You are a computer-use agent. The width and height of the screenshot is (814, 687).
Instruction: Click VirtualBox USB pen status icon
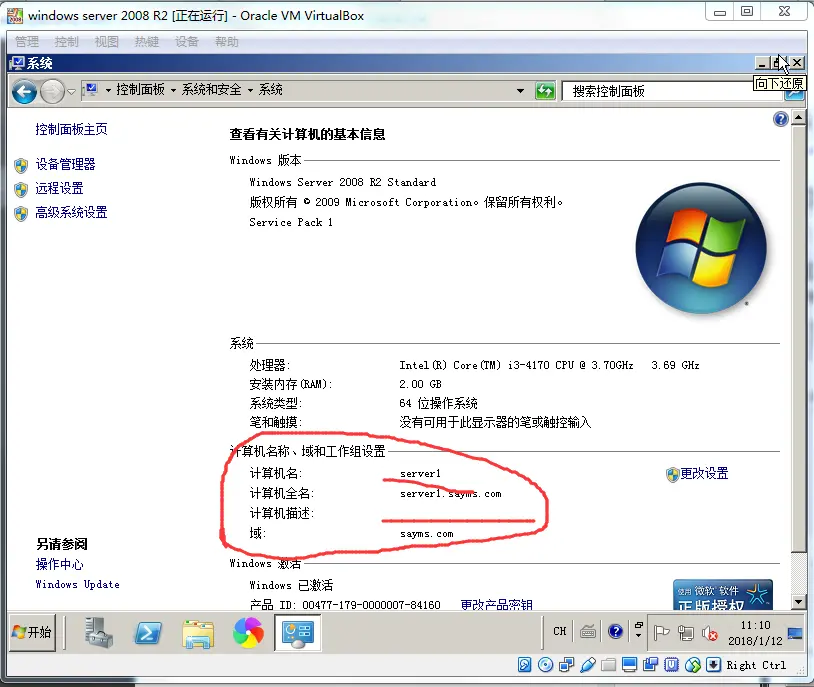pyautogui.click(x=588, y=665)
